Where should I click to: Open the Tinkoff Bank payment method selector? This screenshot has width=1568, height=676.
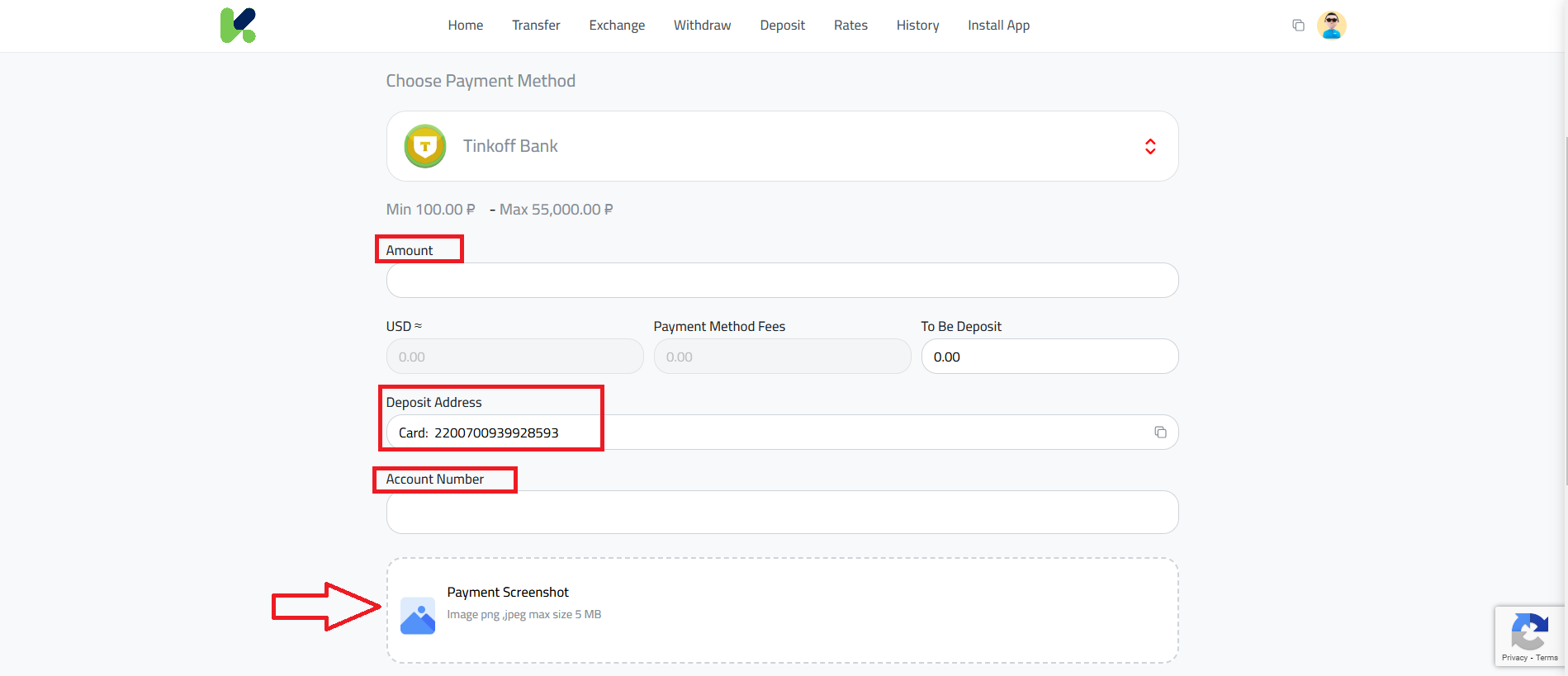(782, 146)
